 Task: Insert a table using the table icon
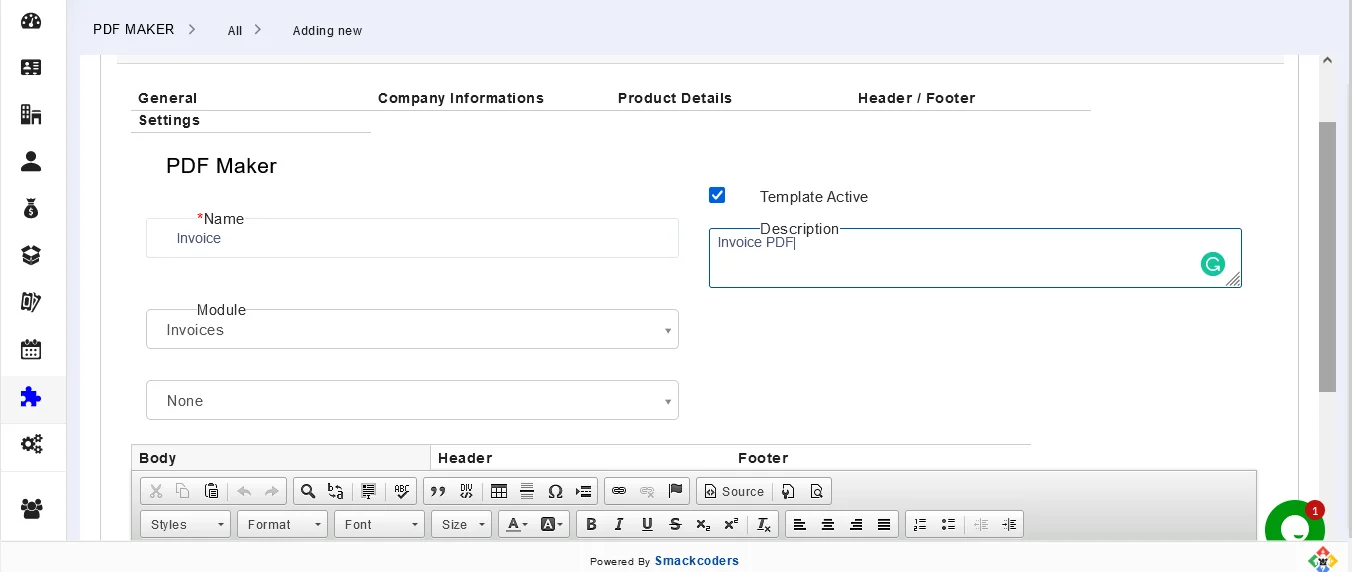click(499, 491)
